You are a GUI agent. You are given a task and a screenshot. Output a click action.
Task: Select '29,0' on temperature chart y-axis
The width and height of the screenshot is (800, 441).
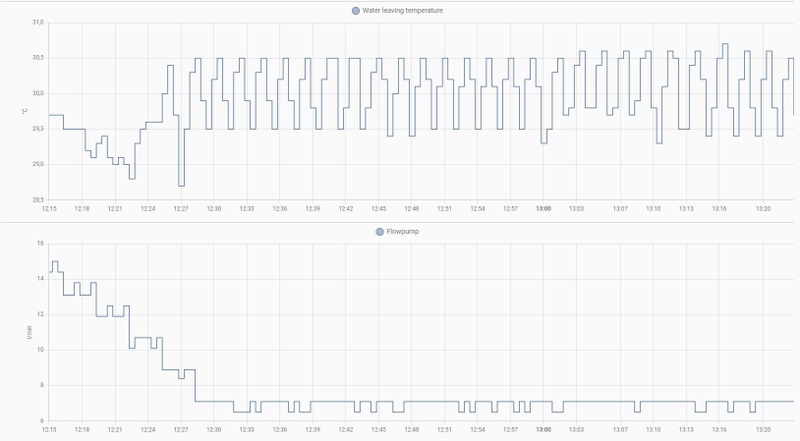pos(38,164)
